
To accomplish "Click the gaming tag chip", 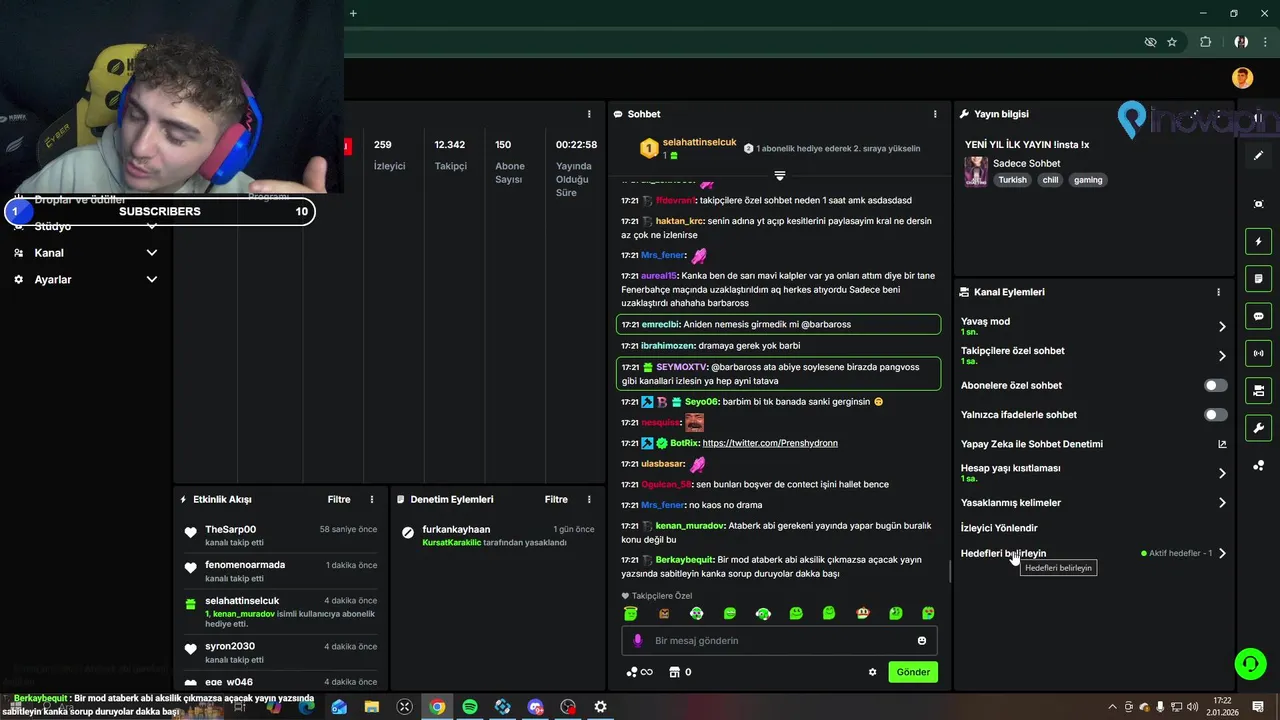I will coord(1088,180).
